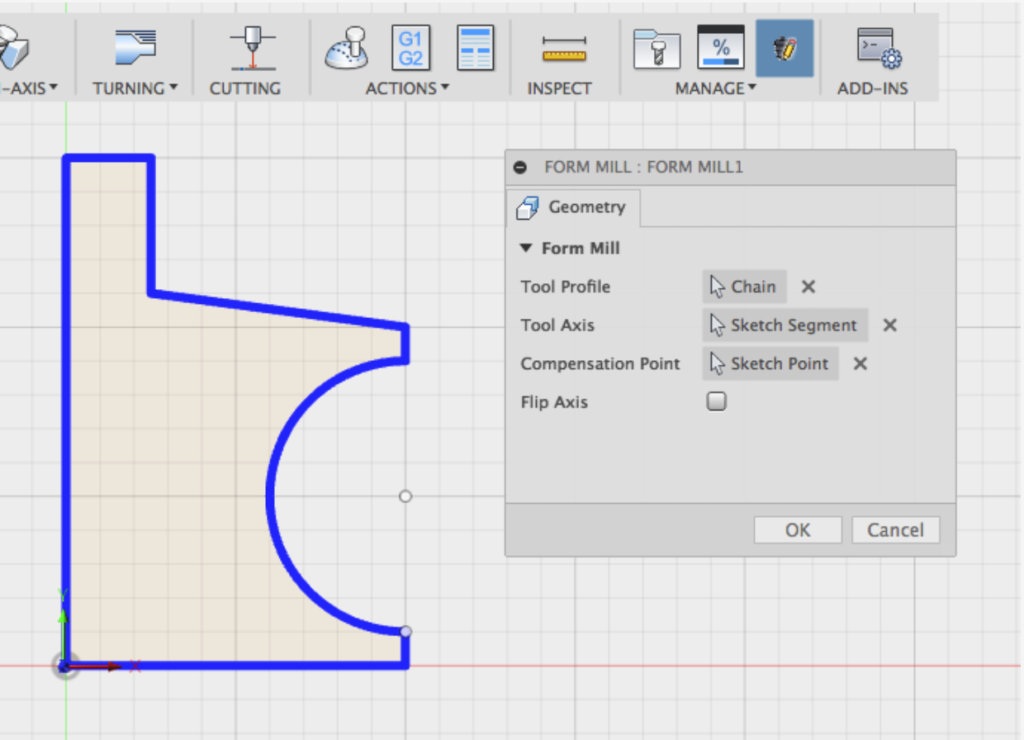
Task: Click the Sketch Point selection button
Action: (x=769, y=364)
